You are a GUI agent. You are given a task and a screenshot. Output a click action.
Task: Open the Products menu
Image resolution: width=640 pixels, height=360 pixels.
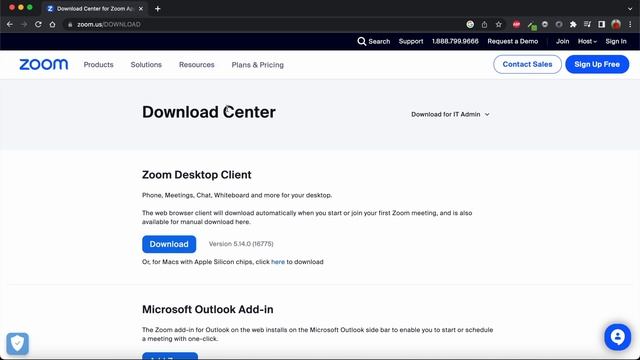98,64
